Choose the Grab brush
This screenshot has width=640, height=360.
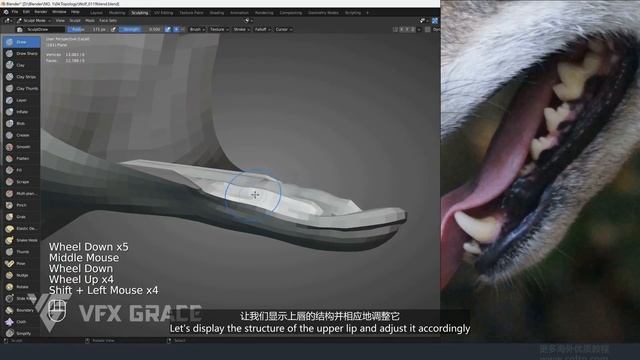pos(21,217)
